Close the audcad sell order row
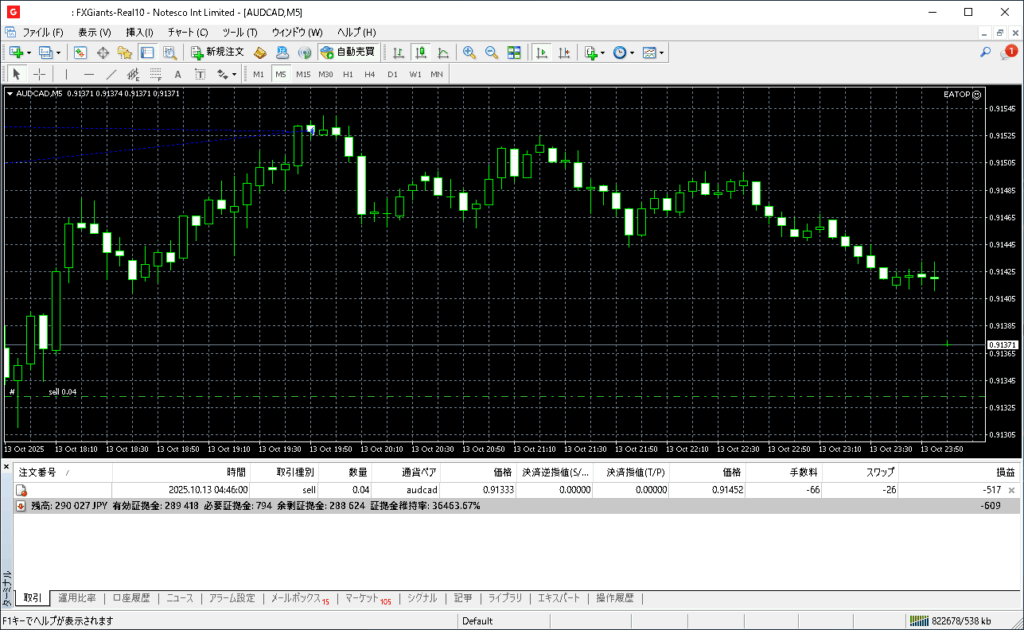 (x=1012, y=490)
